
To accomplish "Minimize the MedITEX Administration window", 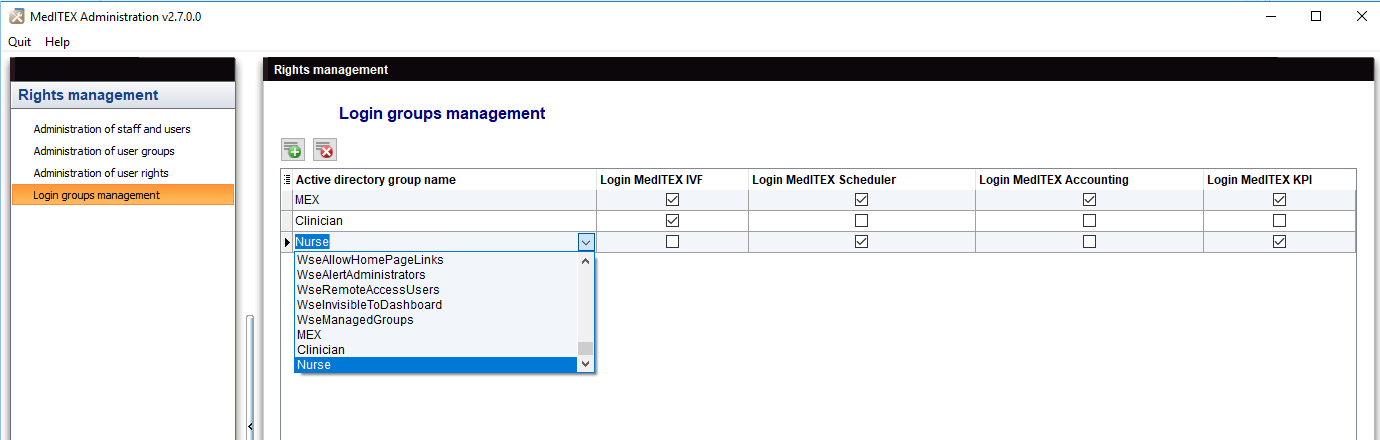I will click(x=1270, y=16).
